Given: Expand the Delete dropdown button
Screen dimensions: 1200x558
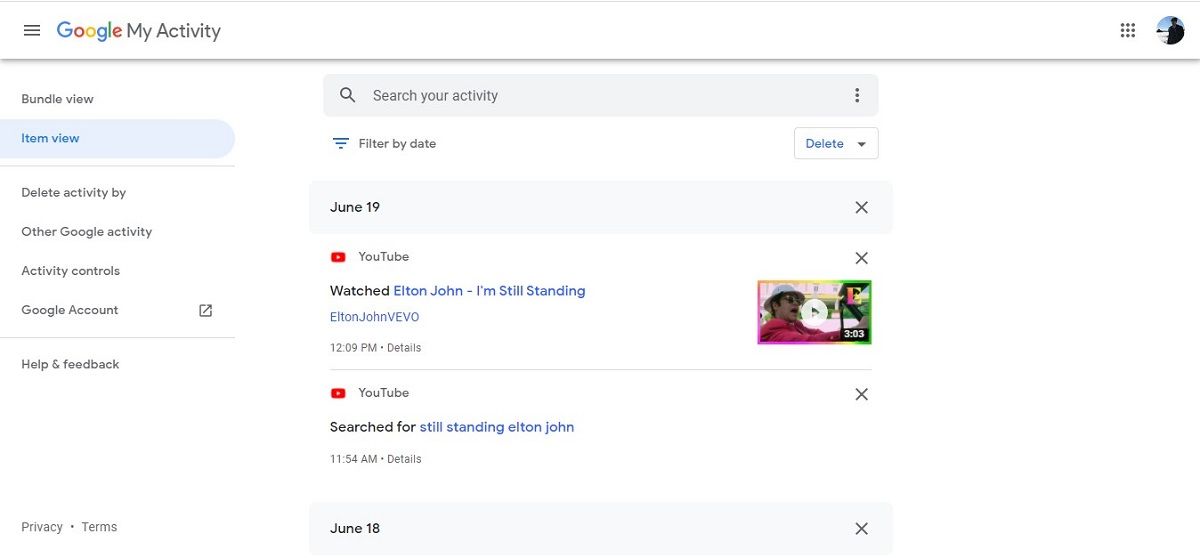Looking at the screenshot, I should (836, 143).
